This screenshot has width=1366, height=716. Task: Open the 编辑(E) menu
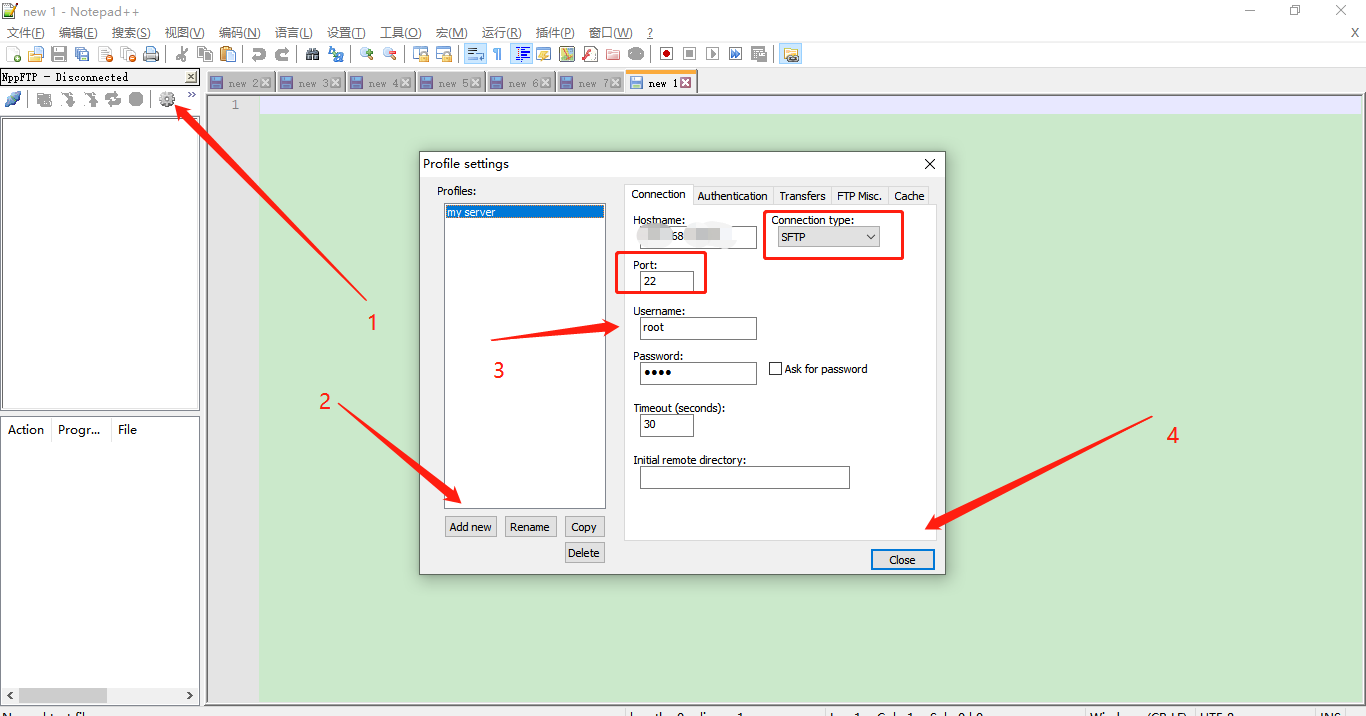pyautogui.click(x=78, y=33)
